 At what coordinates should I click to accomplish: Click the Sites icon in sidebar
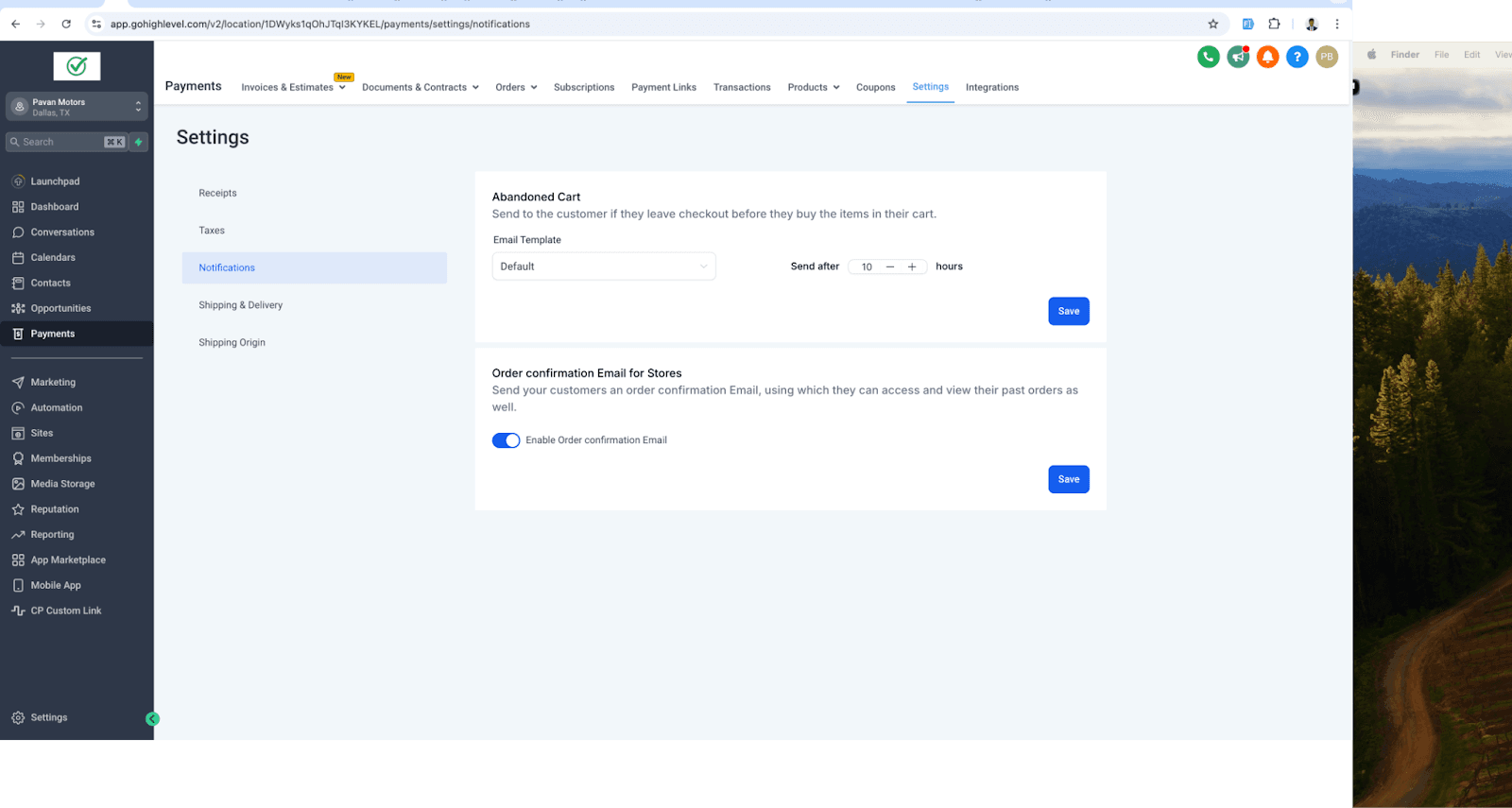(18, 433)
